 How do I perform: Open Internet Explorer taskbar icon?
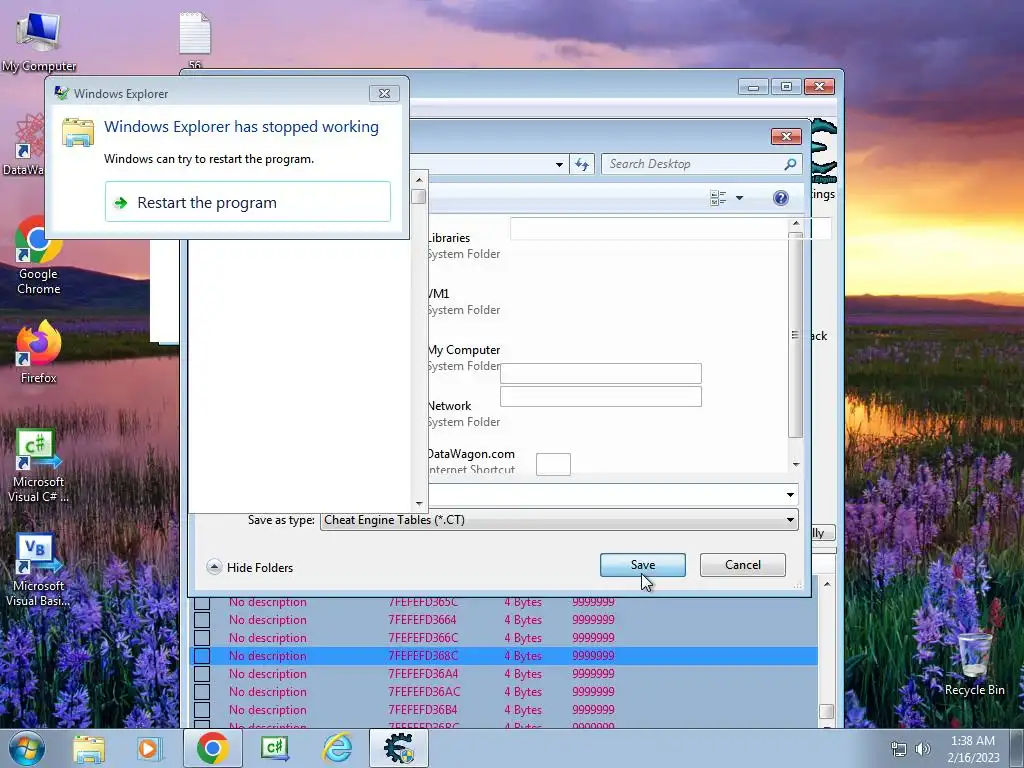coord(338,748)
